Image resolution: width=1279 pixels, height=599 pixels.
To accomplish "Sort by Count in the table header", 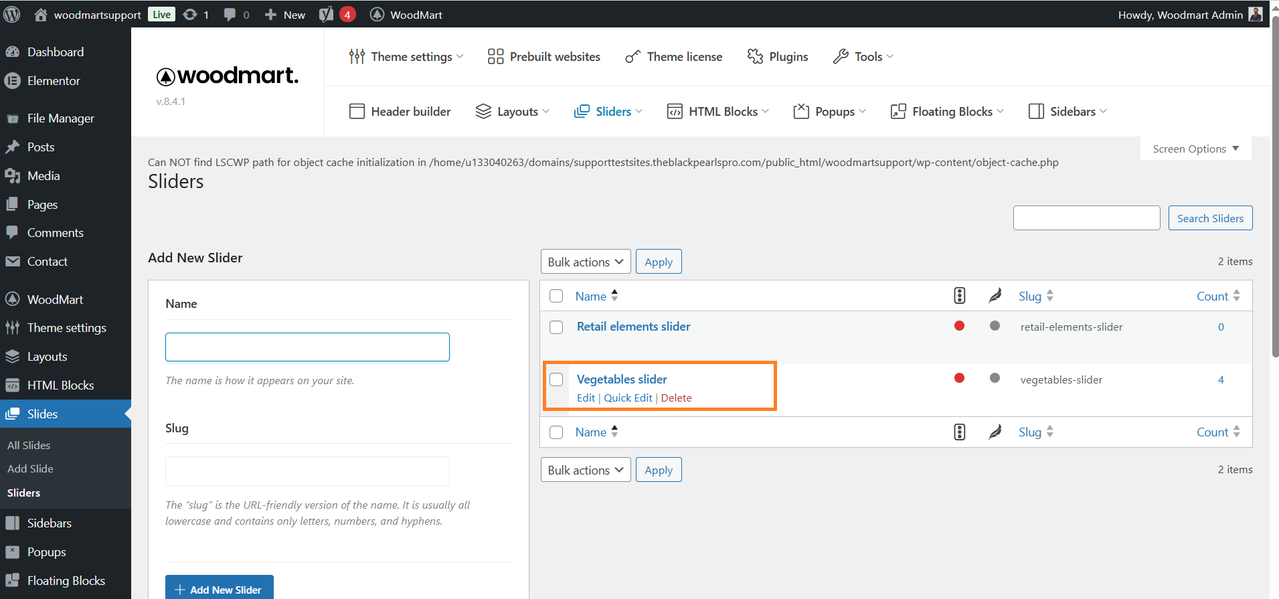I will click(1218, 296).
